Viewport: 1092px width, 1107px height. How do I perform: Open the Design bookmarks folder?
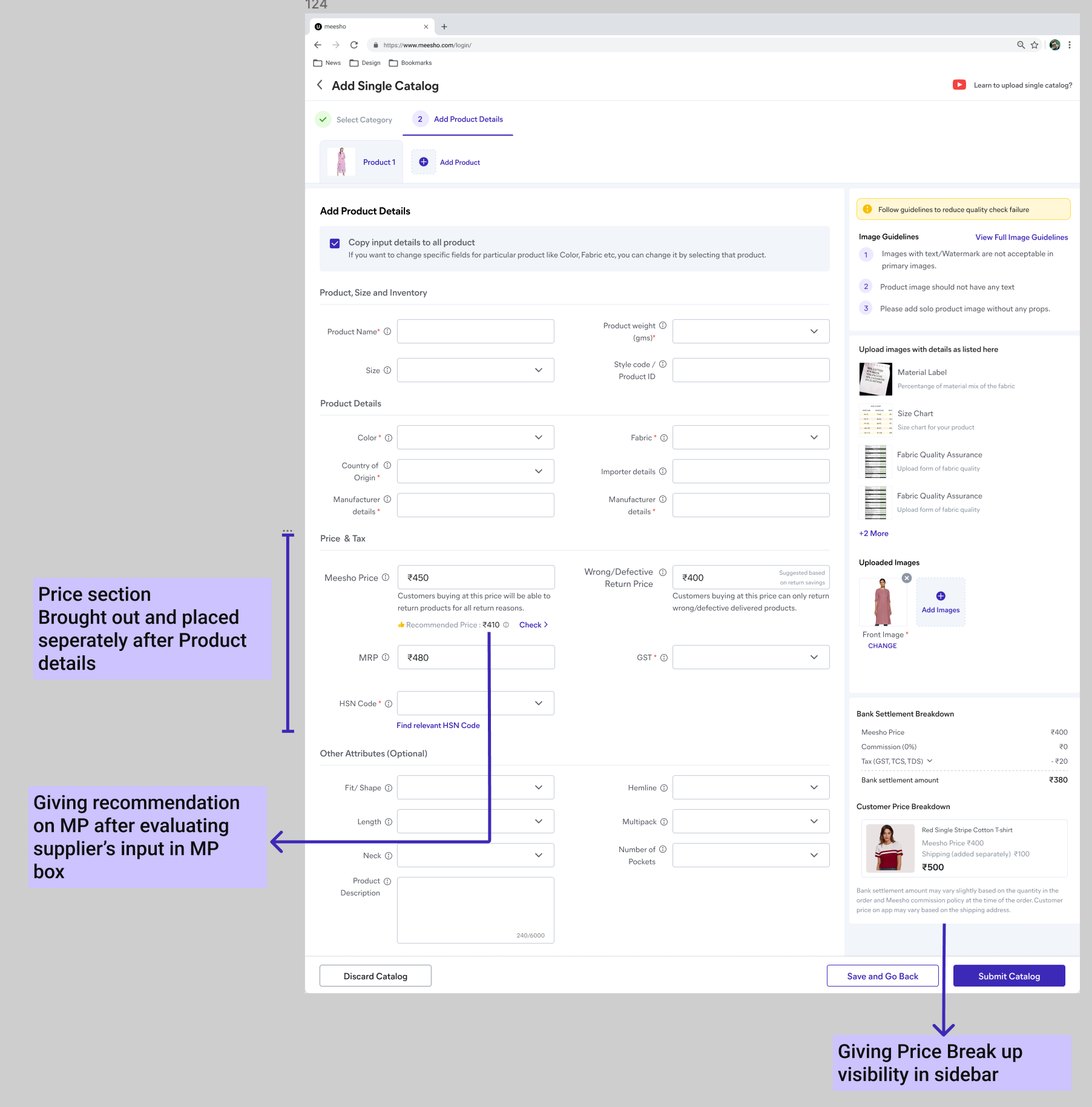(x=365, y=63)
